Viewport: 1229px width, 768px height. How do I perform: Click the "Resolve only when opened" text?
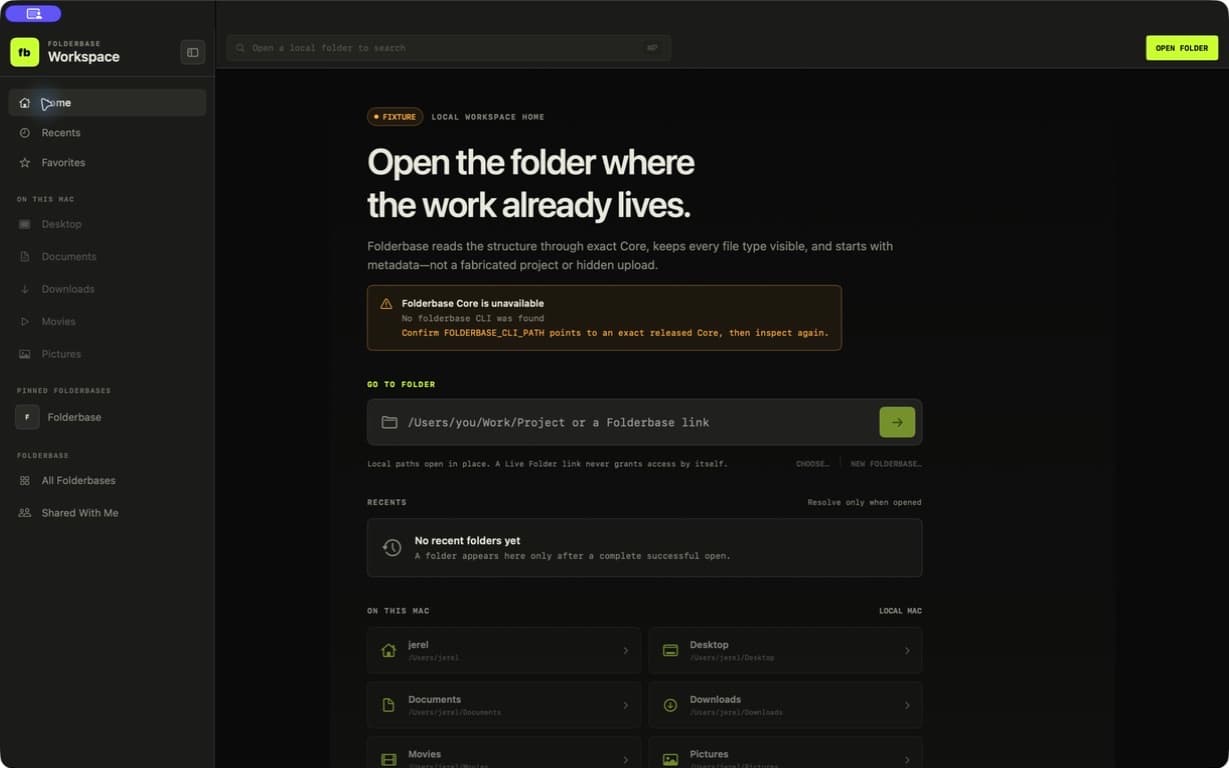pos(865,502)
